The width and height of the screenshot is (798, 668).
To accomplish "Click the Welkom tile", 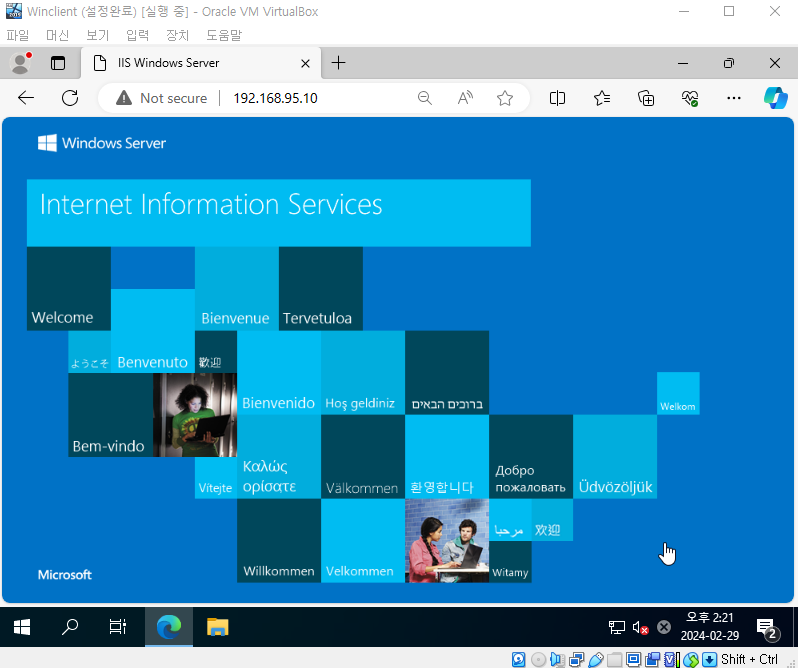I will click(678, 393).
